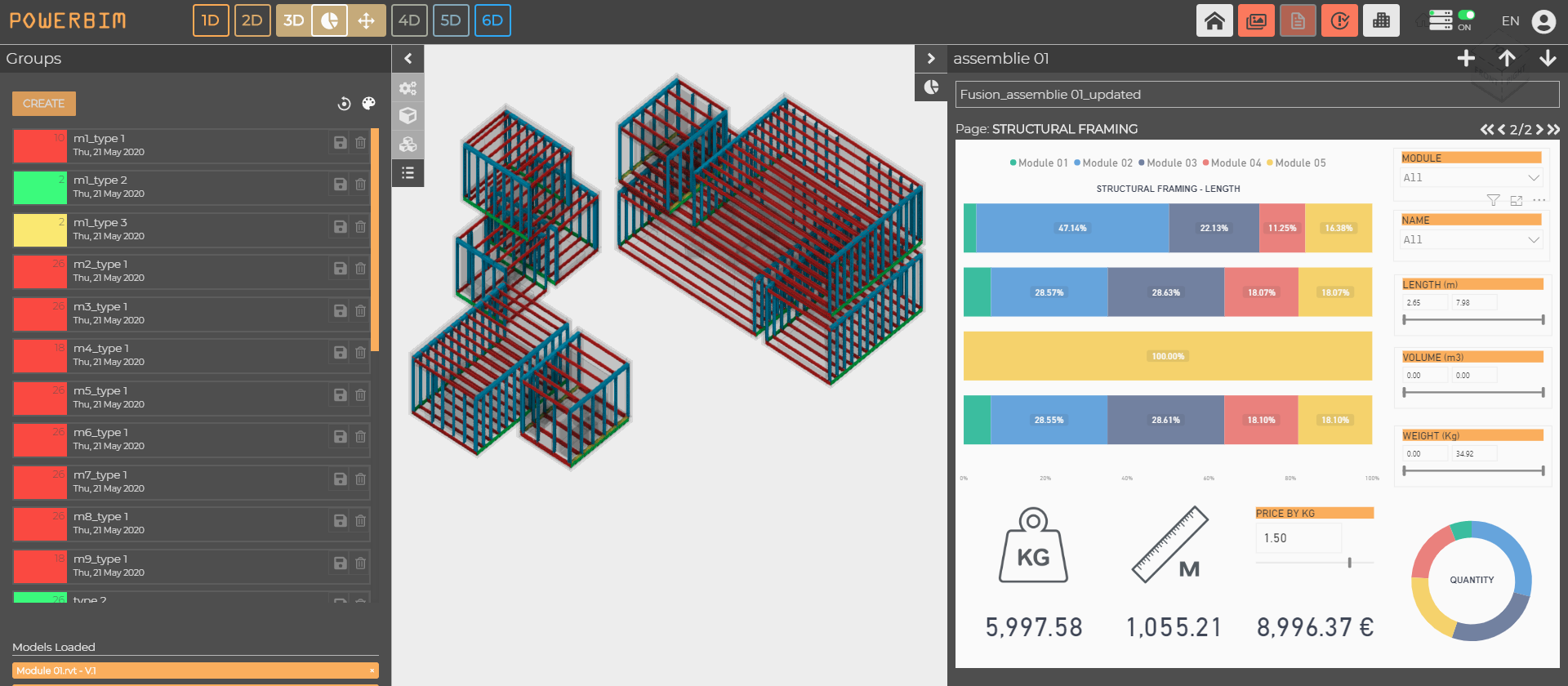Save the m1_type 1 group

pos(341,143)
